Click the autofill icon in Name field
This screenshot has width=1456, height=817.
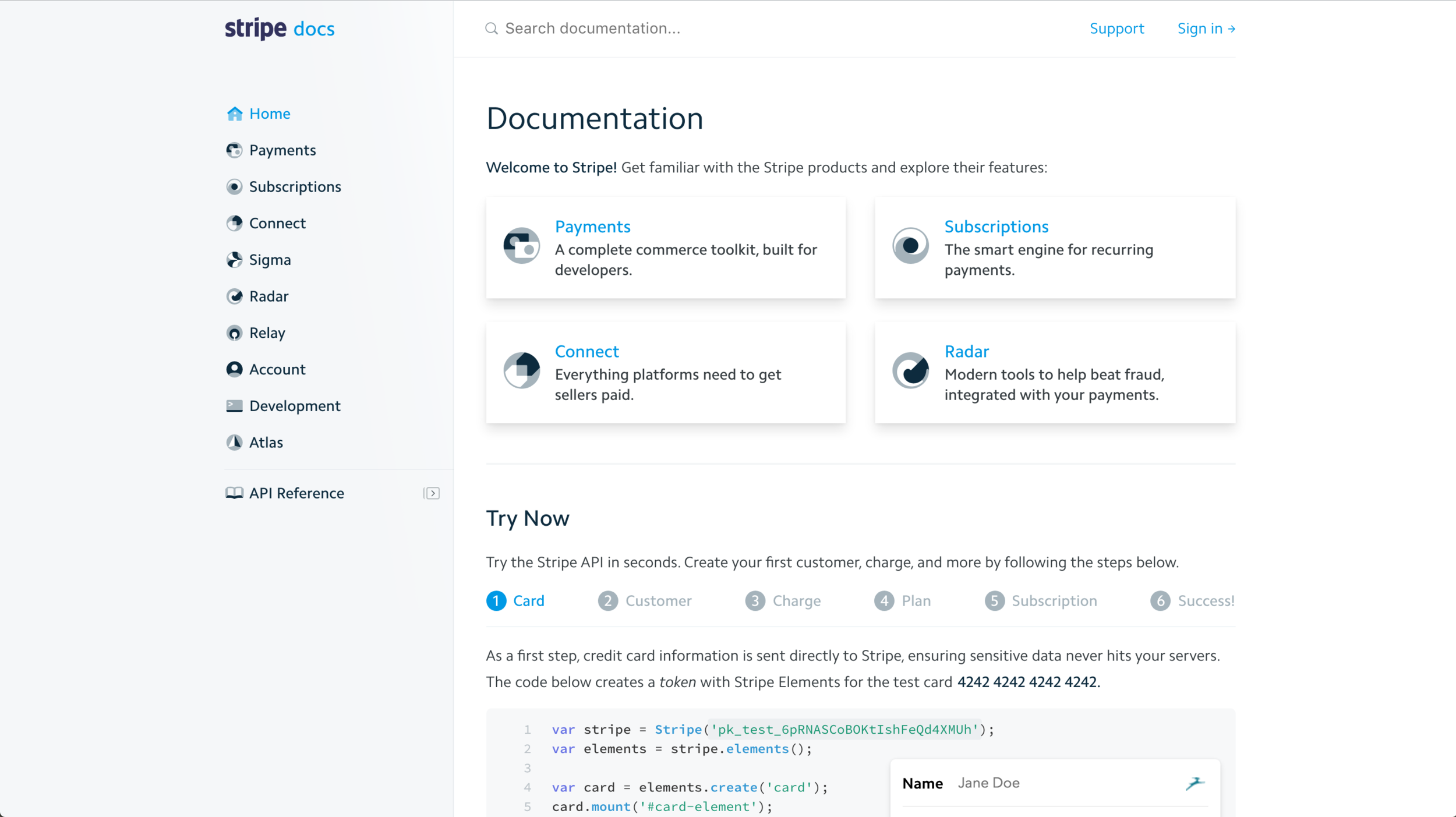click(1195, 784)
